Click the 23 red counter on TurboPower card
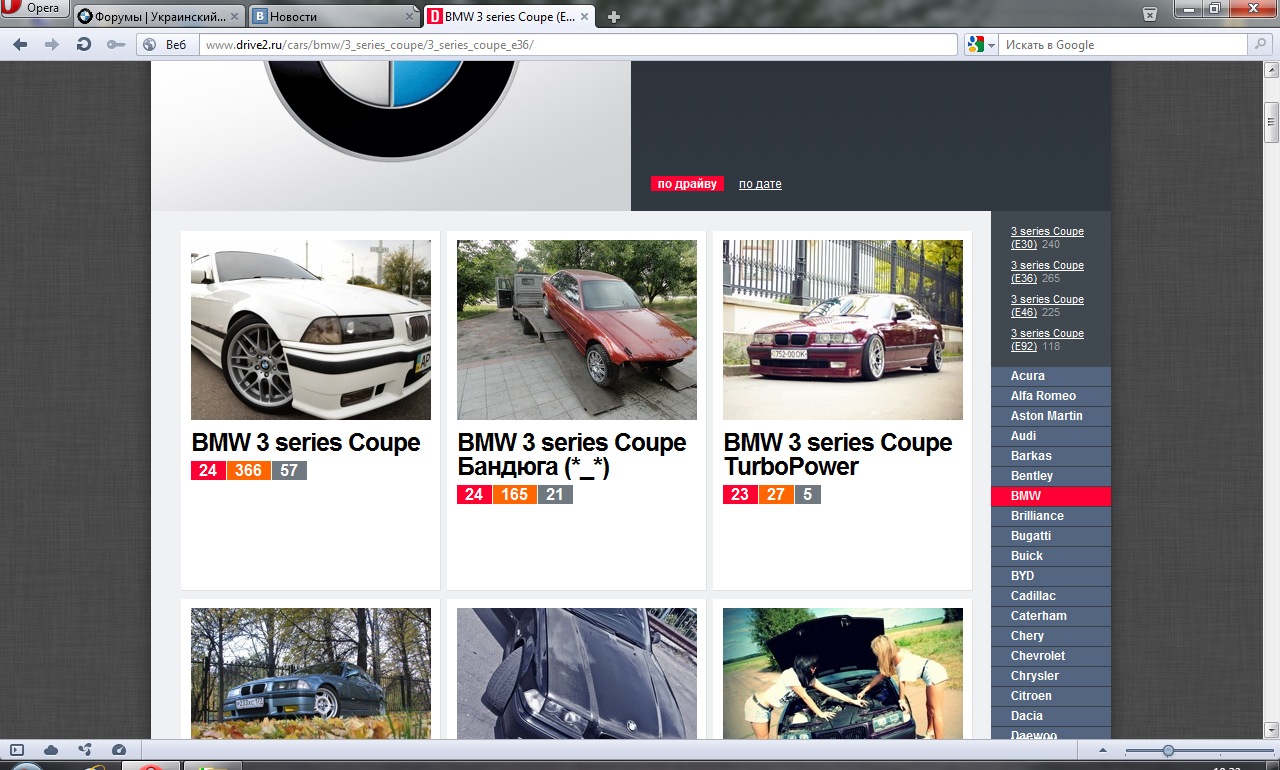1280x770 pixels. click(x=740, y=494)
